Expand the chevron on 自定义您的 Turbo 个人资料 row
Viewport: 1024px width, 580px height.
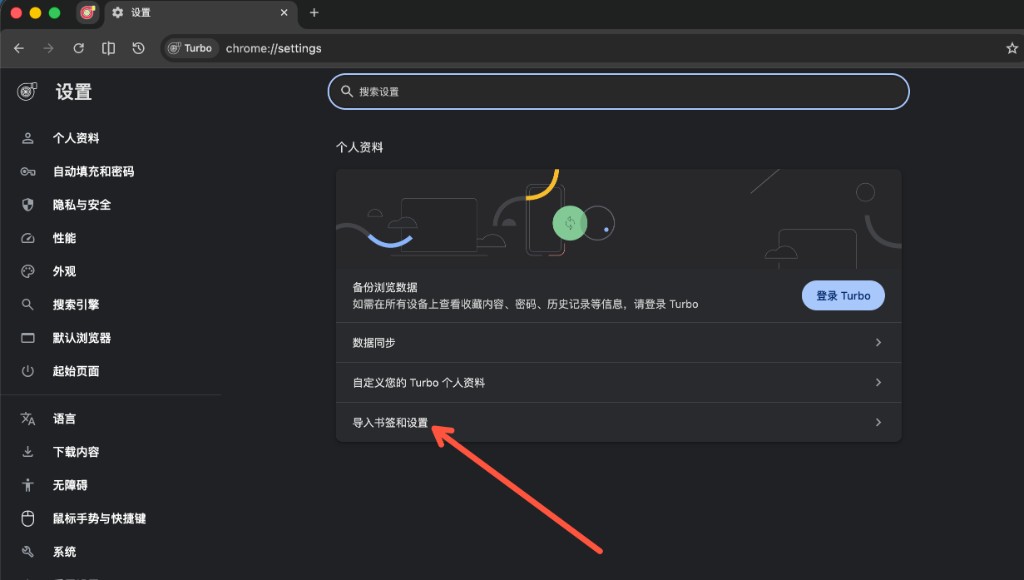coord(878,382)
